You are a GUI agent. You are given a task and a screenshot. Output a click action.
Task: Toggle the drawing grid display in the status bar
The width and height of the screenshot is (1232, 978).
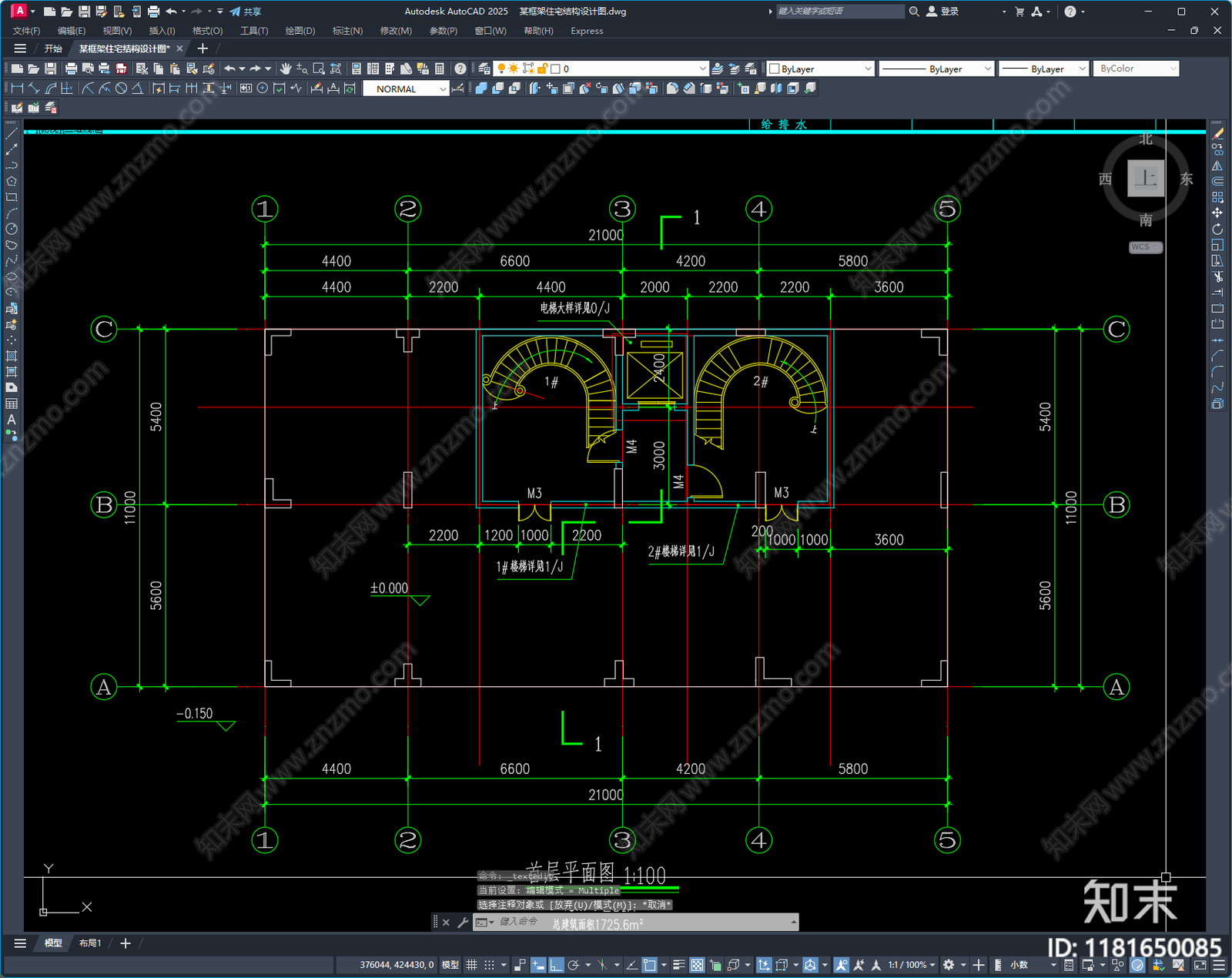(472, 965)
